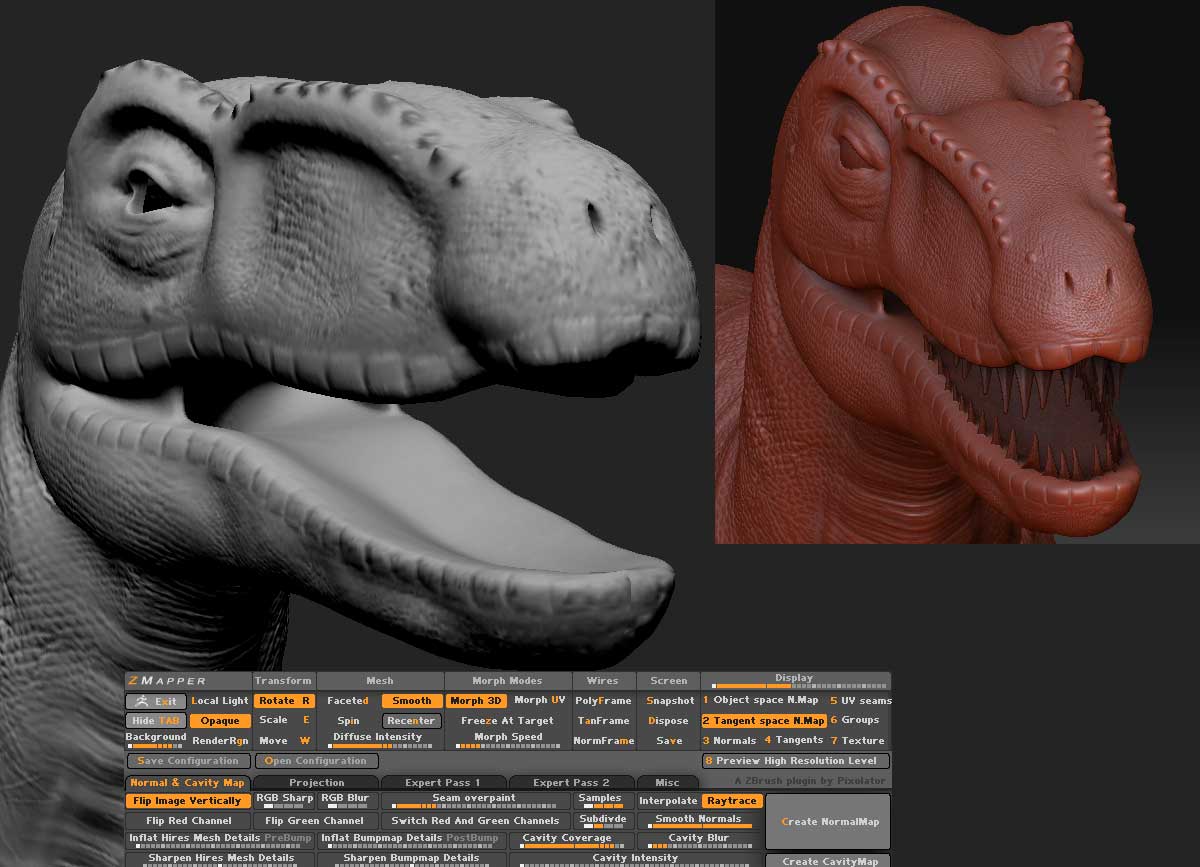Select Morph 3D mode
This screenshot has height=867, width=1200.
click(x=476, y=701)
